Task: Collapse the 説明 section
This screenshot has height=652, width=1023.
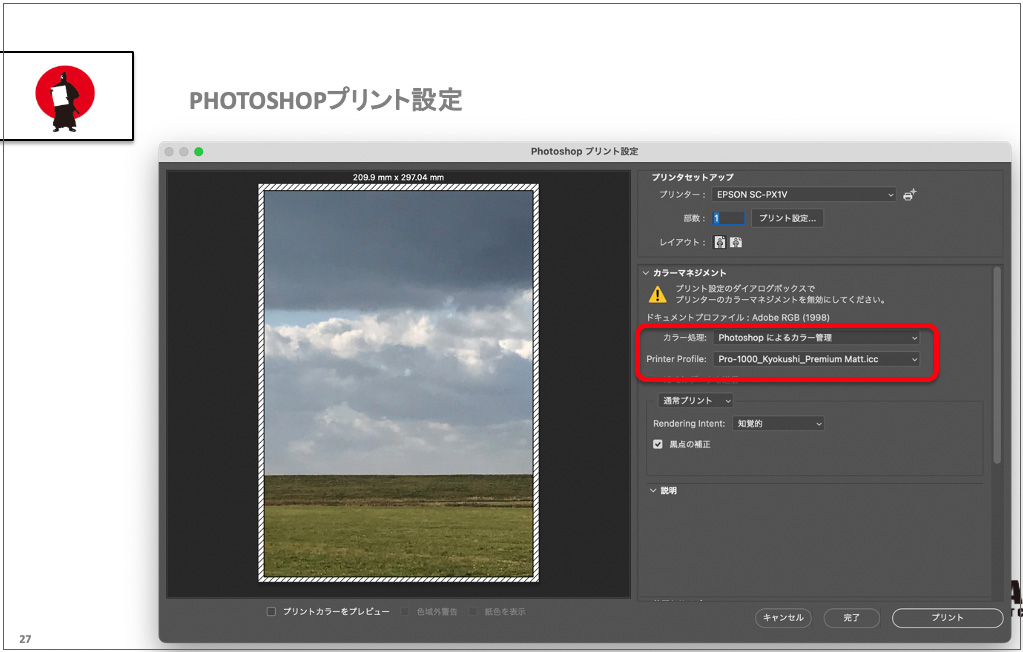Action: click(x=653, y=490)
